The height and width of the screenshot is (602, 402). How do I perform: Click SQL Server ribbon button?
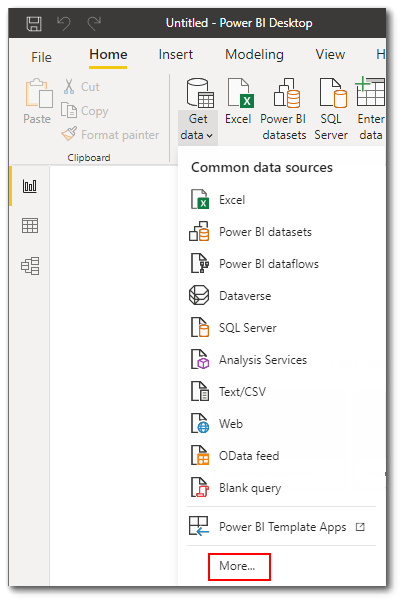(x=331, y=109)
